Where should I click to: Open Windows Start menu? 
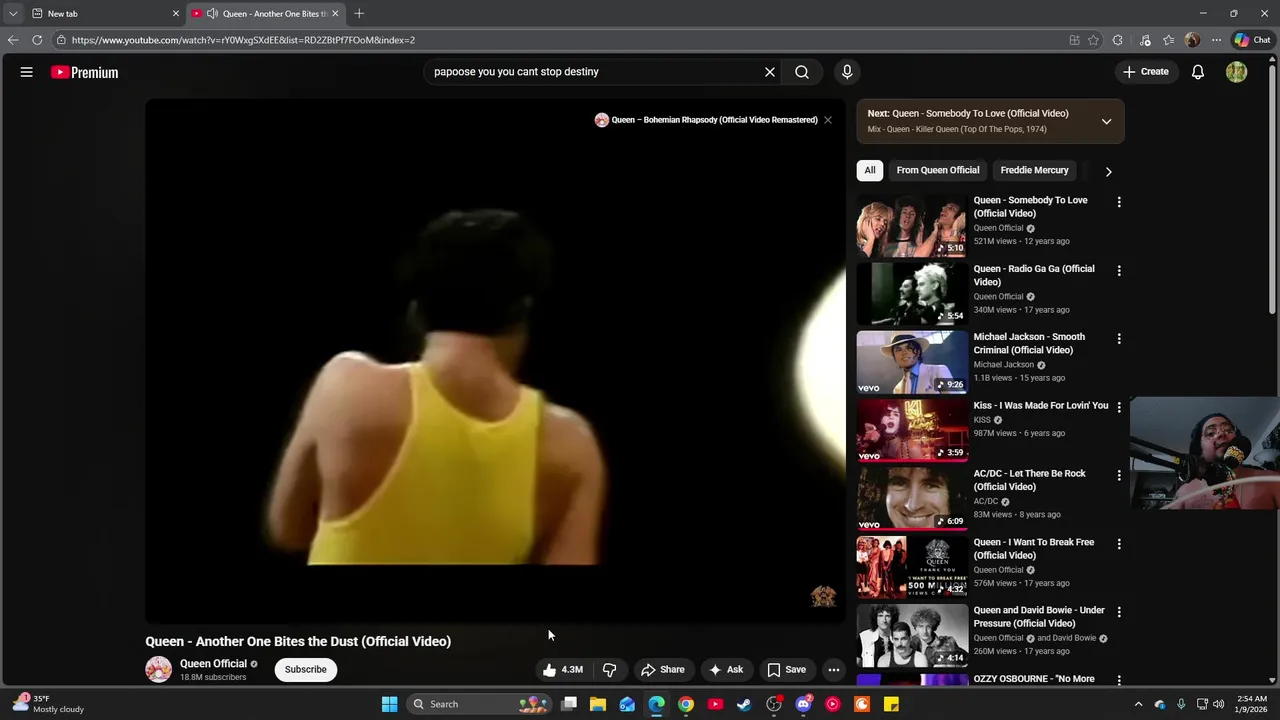pos(389,704)
